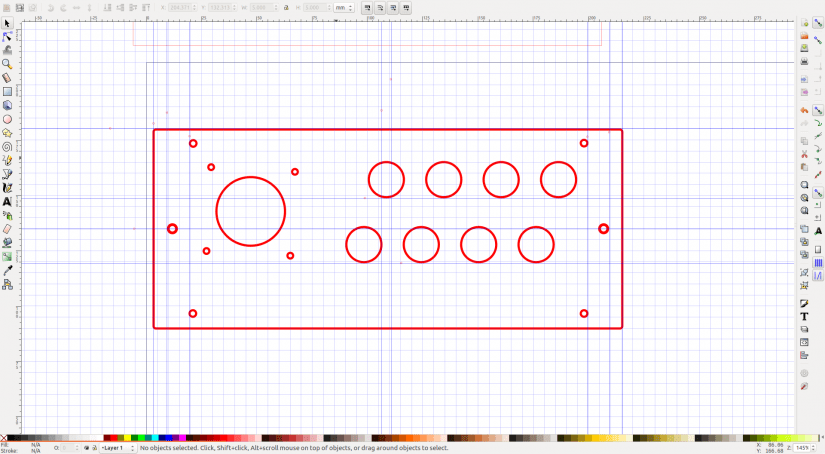Click the New document icon
This screenshot has width=825, height=454.
click(x=804, y=23)
